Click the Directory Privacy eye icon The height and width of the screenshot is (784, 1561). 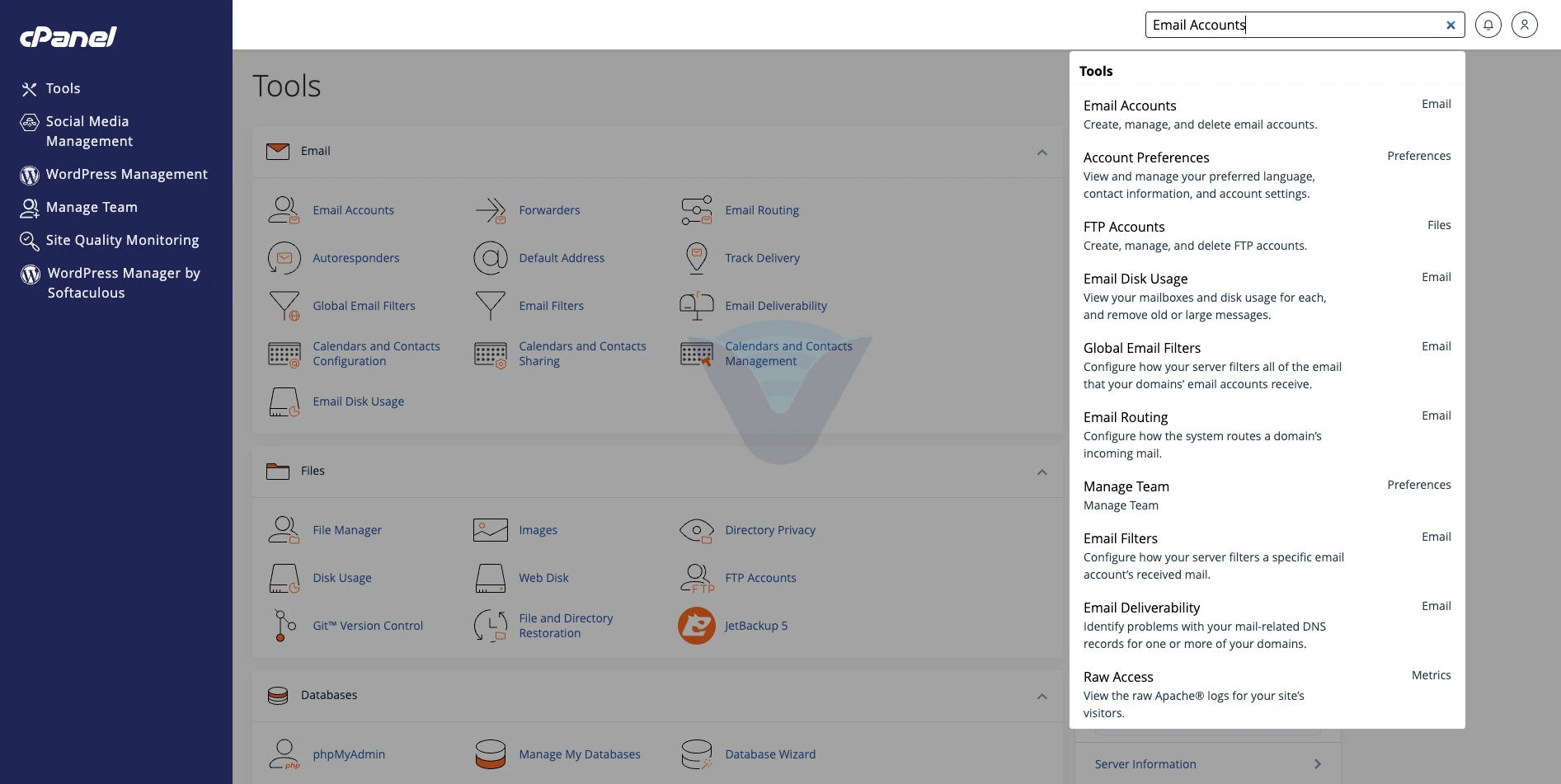pyautogui.click(x=697, y=530)
